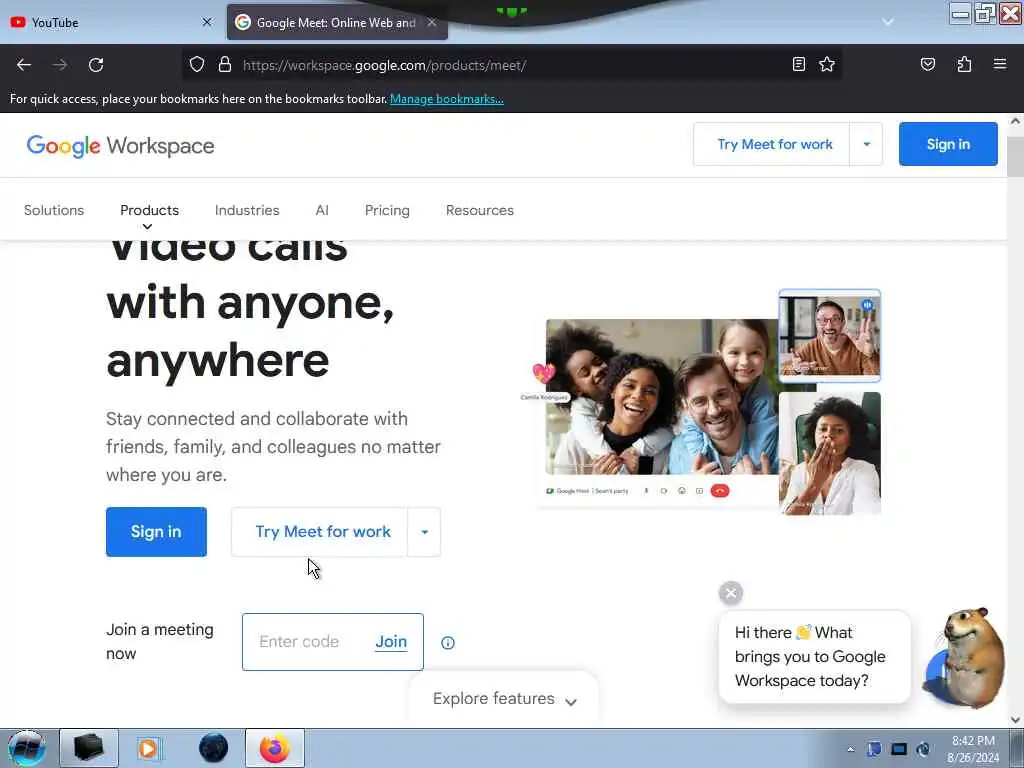Click the flag action center tray icon
The image size is (1024, 768).
(874, 750)
